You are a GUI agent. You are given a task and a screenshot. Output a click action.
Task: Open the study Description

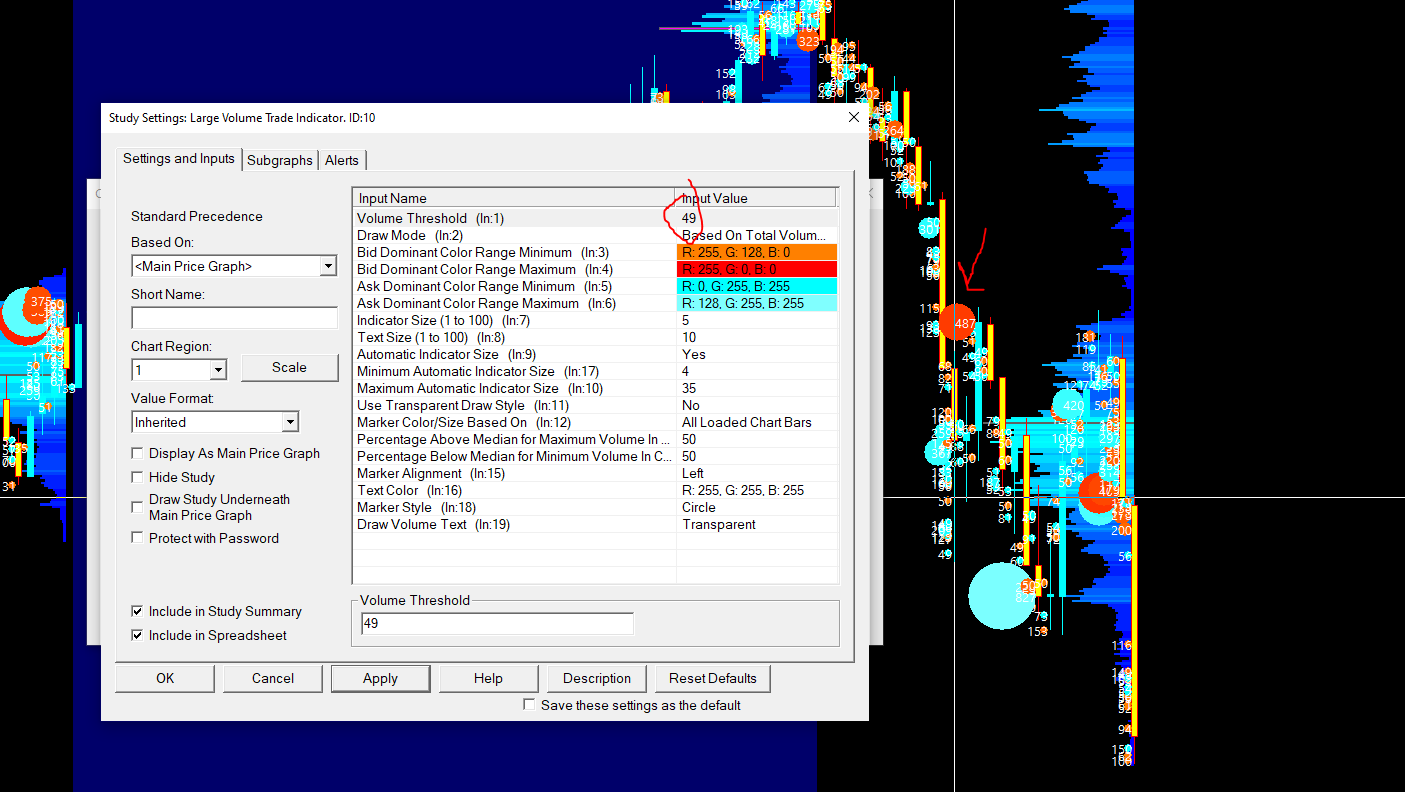[x=596, y=678]
